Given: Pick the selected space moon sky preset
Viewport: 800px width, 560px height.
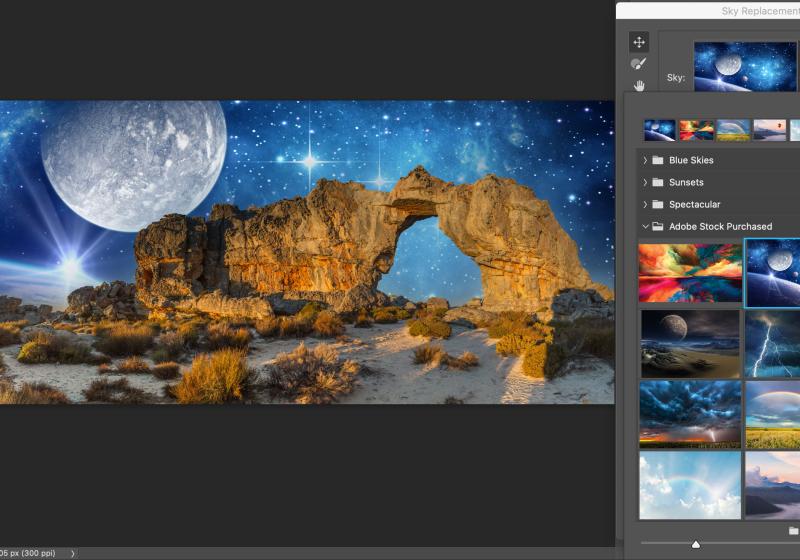Looking at the screenshot, I should coord(772,273).
